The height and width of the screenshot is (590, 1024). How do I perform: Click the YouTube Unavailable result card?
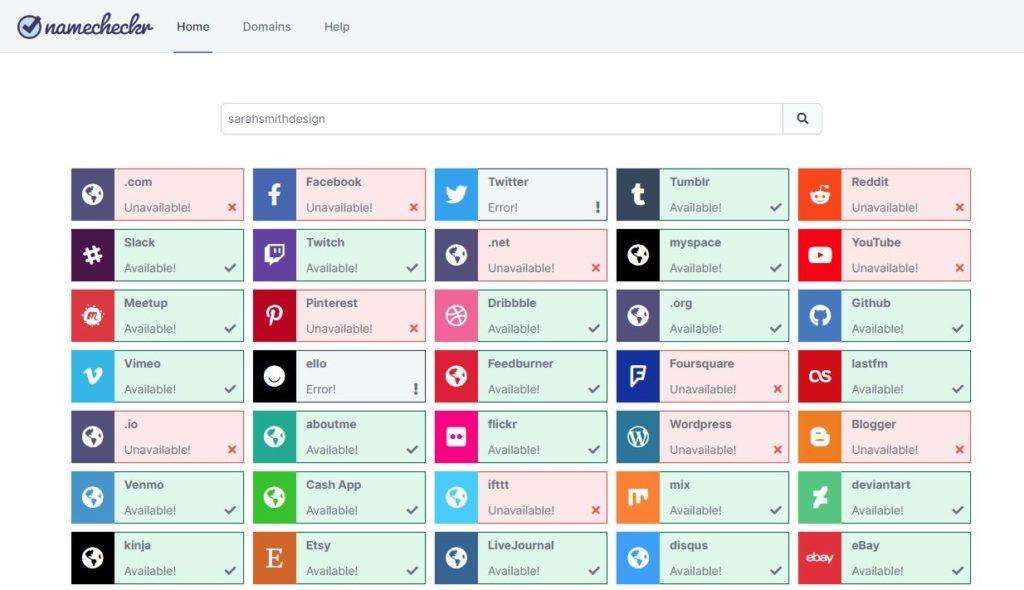pyautogui.click(x=884, y=255)
